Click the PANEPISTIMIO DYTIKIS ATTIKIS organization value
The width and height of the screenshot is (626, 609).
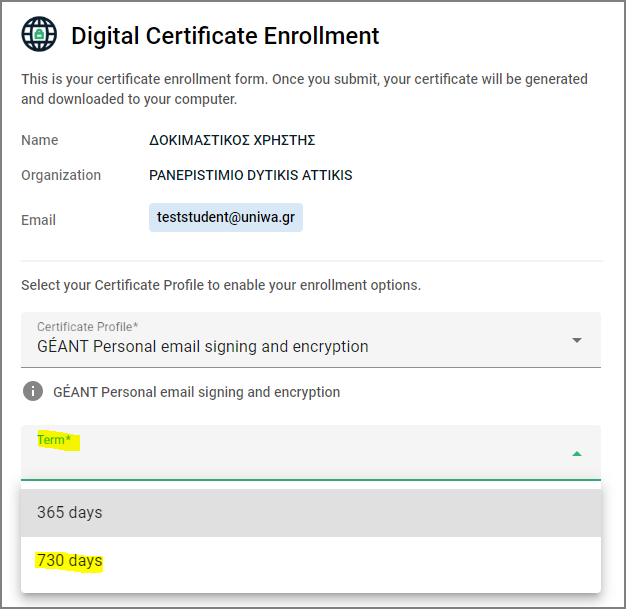[251, 175]
